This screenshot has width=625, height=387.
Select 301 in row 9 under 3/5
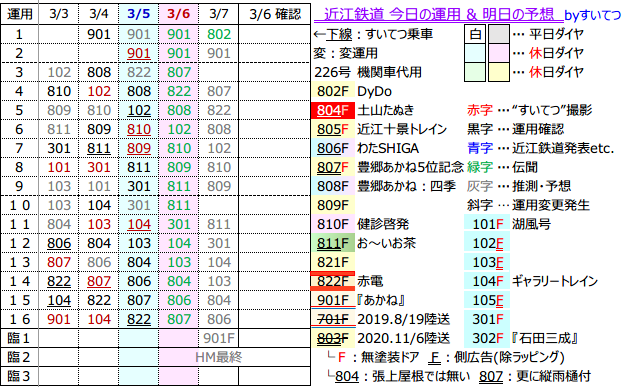138,186
